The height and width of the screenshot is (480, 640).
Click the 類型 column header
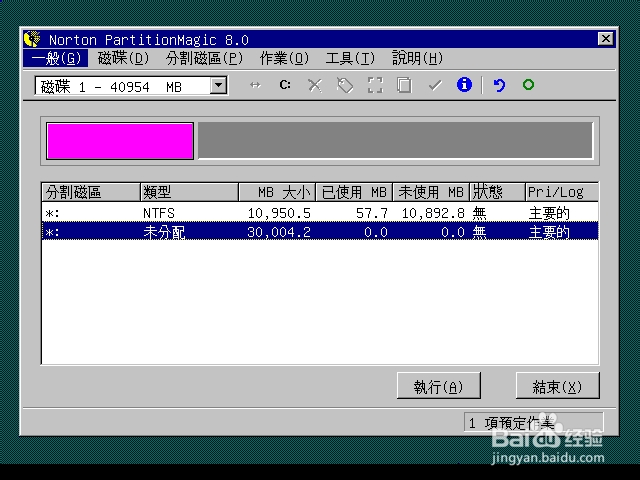click(189, 192)
